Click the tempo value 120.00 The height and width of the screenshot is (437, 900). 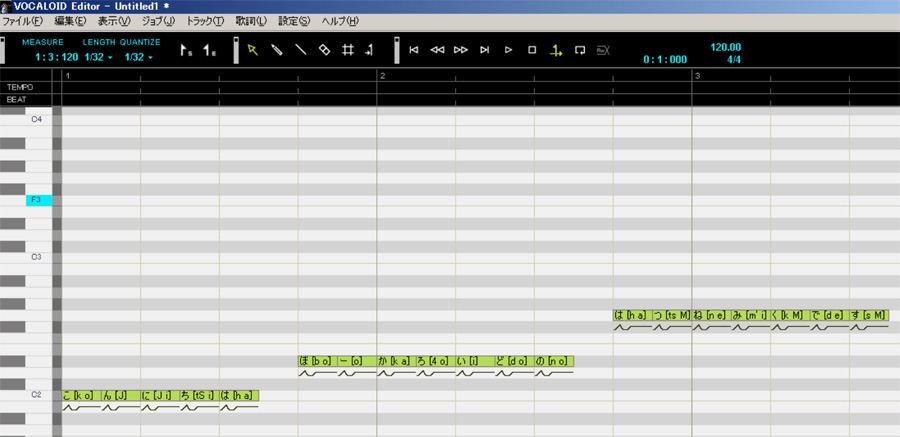point(726,47)
